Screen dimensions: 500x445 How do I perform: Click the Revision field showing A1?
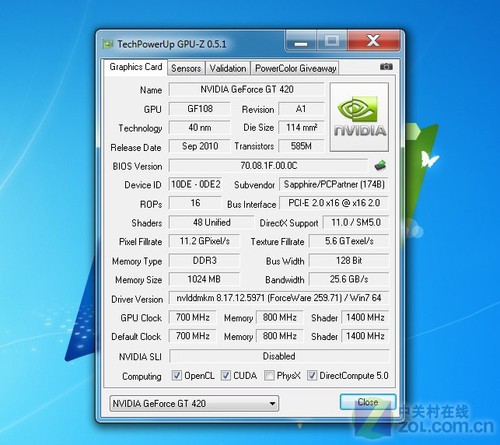pos(301,109)
